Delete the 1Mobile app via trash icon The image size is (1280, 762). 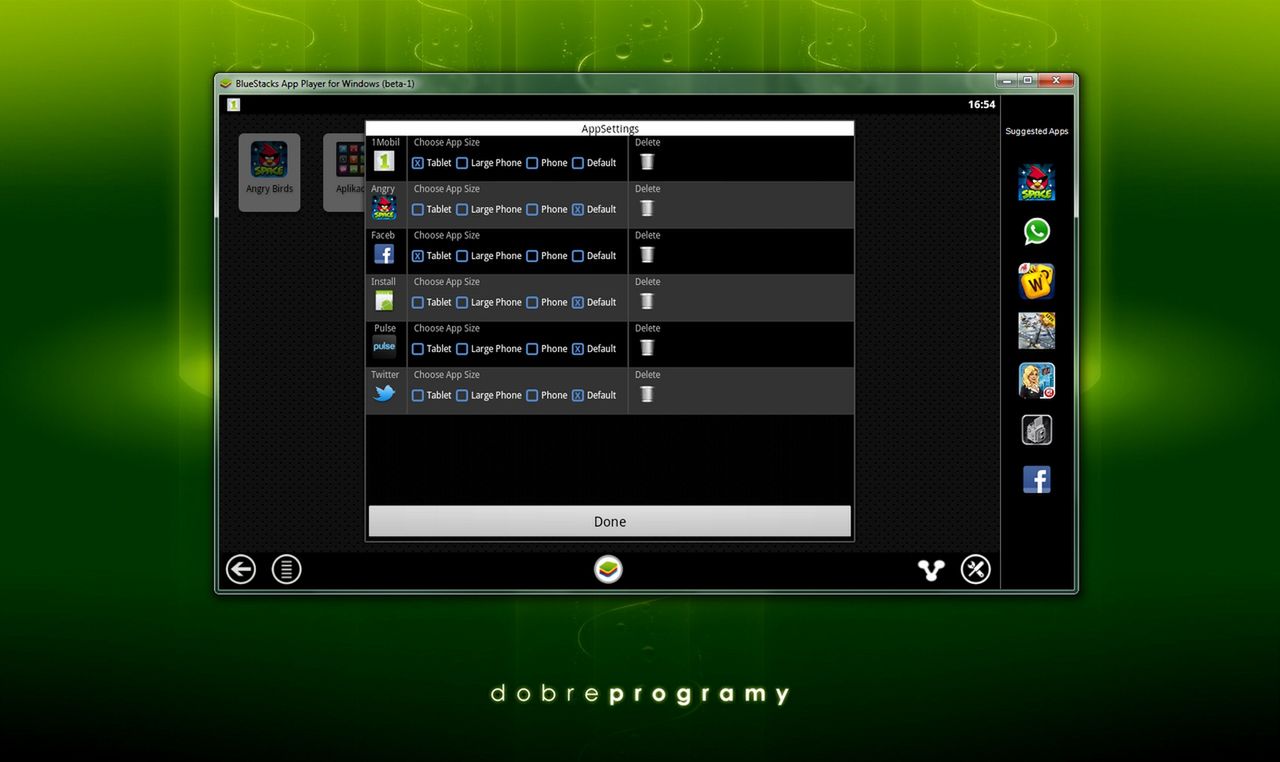(647, 162)
